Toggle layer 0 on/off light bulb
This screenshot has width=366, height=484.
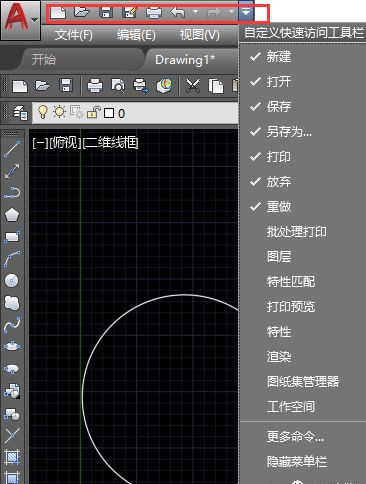coord(43,112)
